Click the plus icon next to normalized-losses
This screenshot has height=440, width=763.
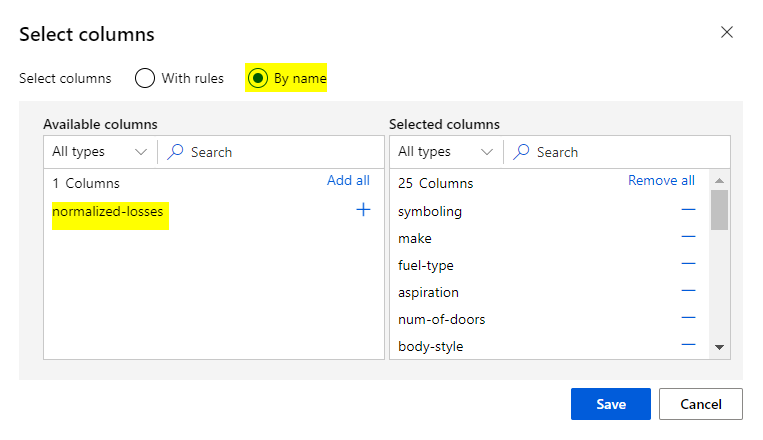point(363,210)
